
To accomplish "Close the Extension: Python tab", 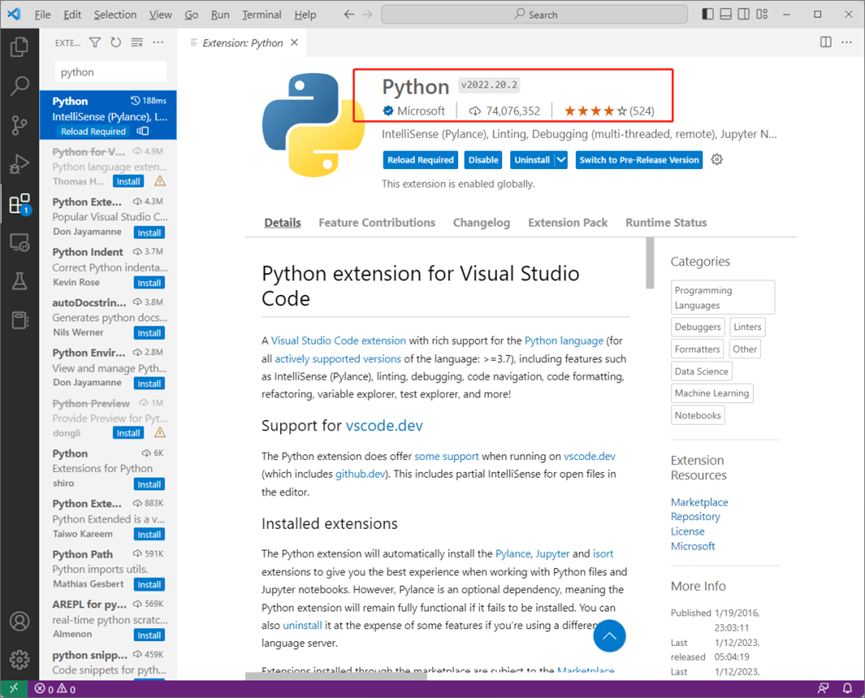I will click(x=295, y=42).
